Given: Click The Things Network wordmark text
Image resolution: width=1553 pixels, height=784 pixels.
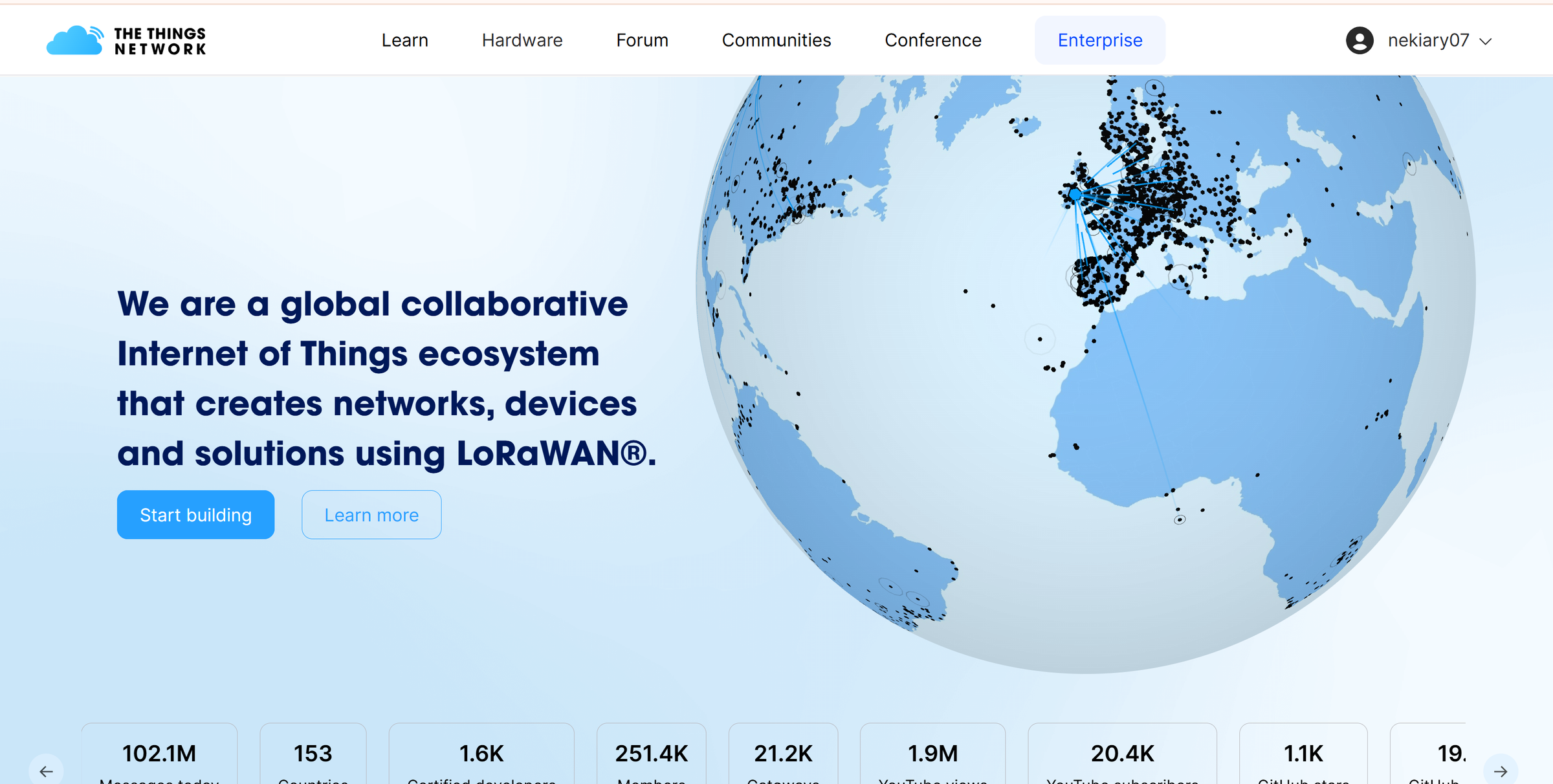Looking at the screenshot, I should pos(160,41).
